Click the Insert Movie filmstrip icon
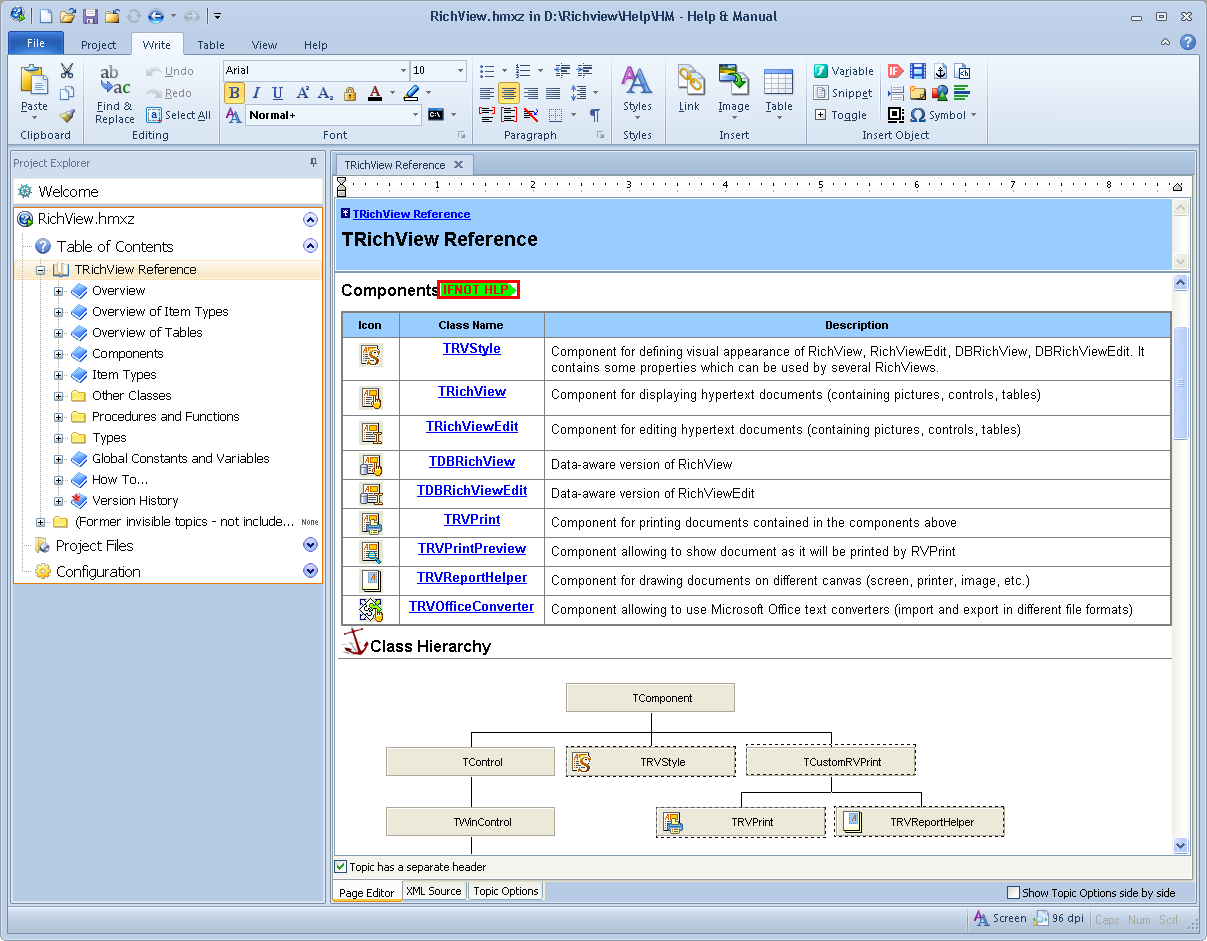 [917, 71]
